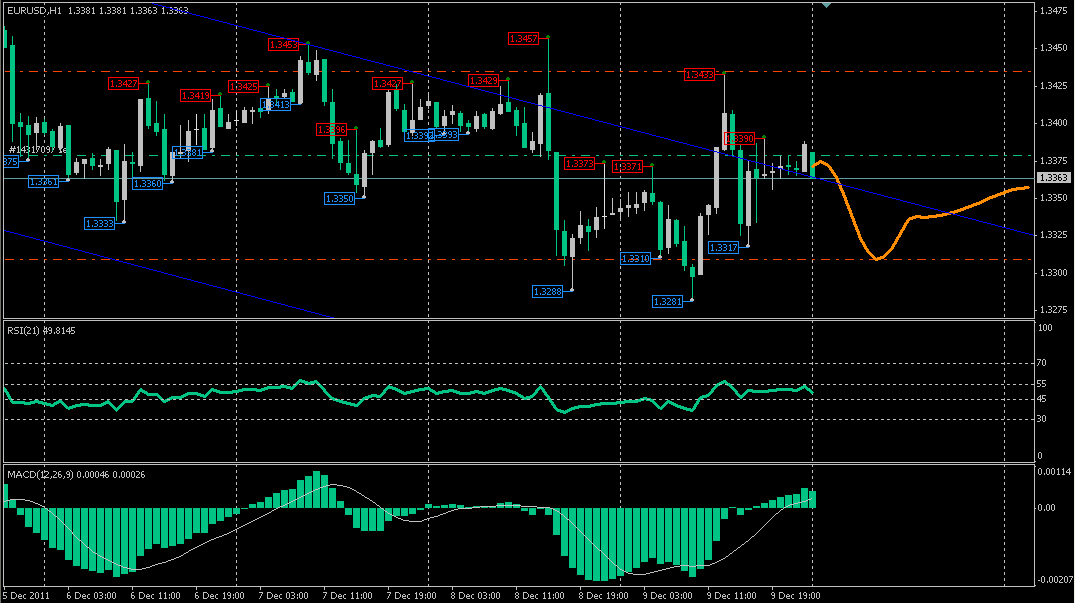This screenshot has height=603, width=1076.
Task: Click 1.3475 on the price axis
Action: [1054, 11]
